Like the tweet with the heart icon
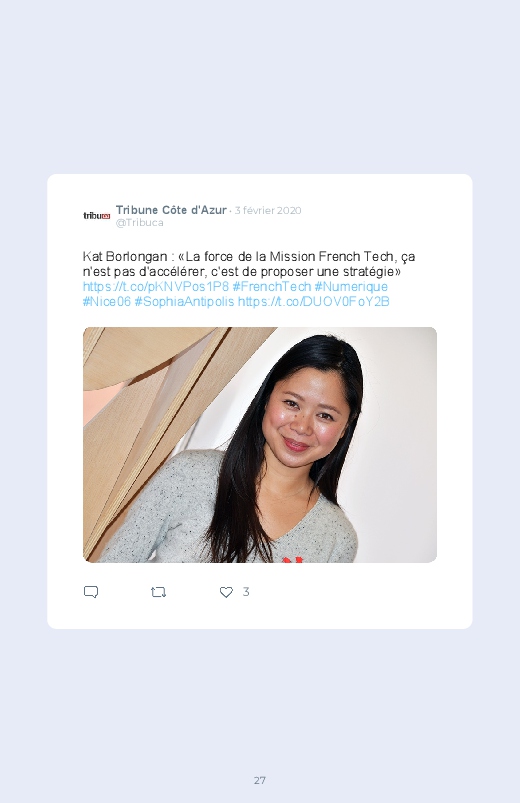This screenshot has width=520, height=803. click(x=226, y=592)
